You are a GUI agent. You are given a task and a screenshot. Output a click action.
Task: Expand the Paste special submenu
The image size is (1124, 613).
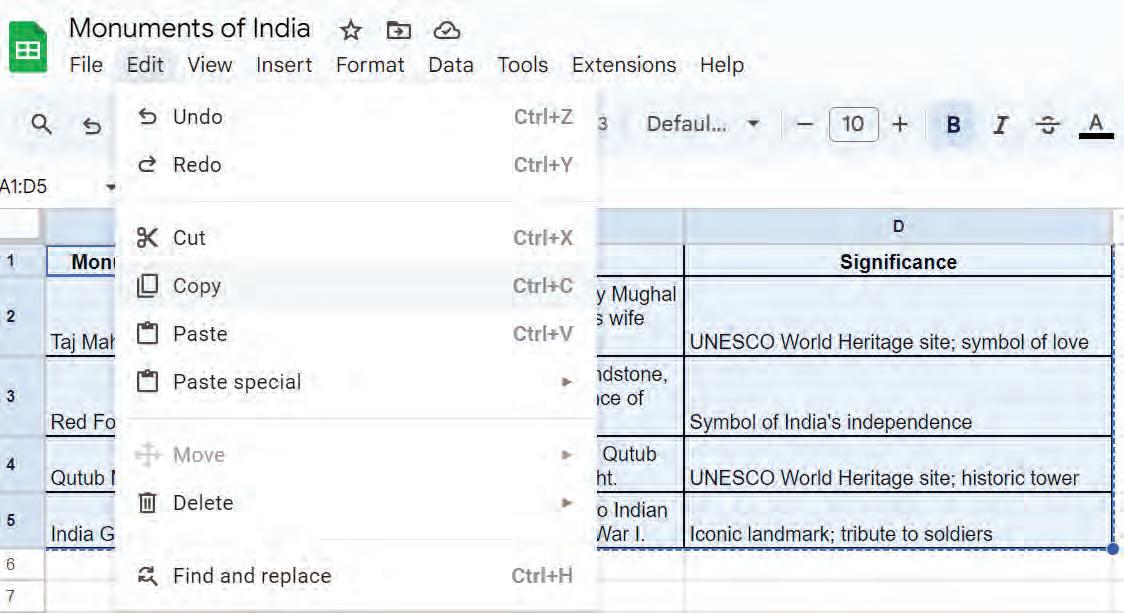356,382
